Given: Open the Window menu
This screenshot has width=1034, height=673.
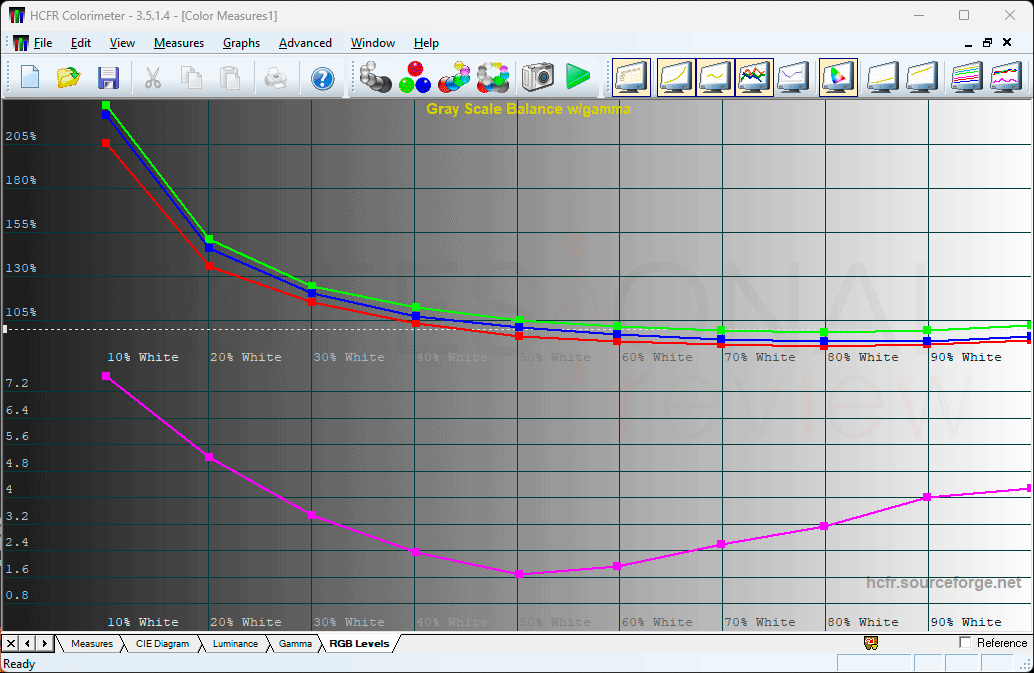Looking at the screenshot, I should [373, 43].
